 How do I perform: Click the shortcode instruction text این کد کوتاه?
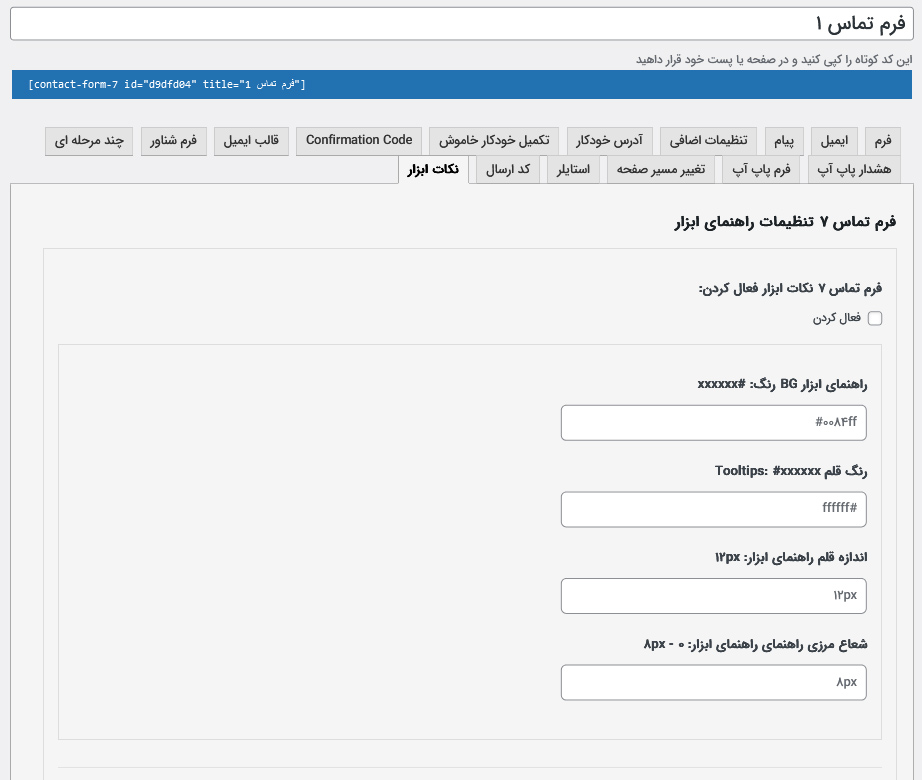pyautogui.click(x=774, y=60)
